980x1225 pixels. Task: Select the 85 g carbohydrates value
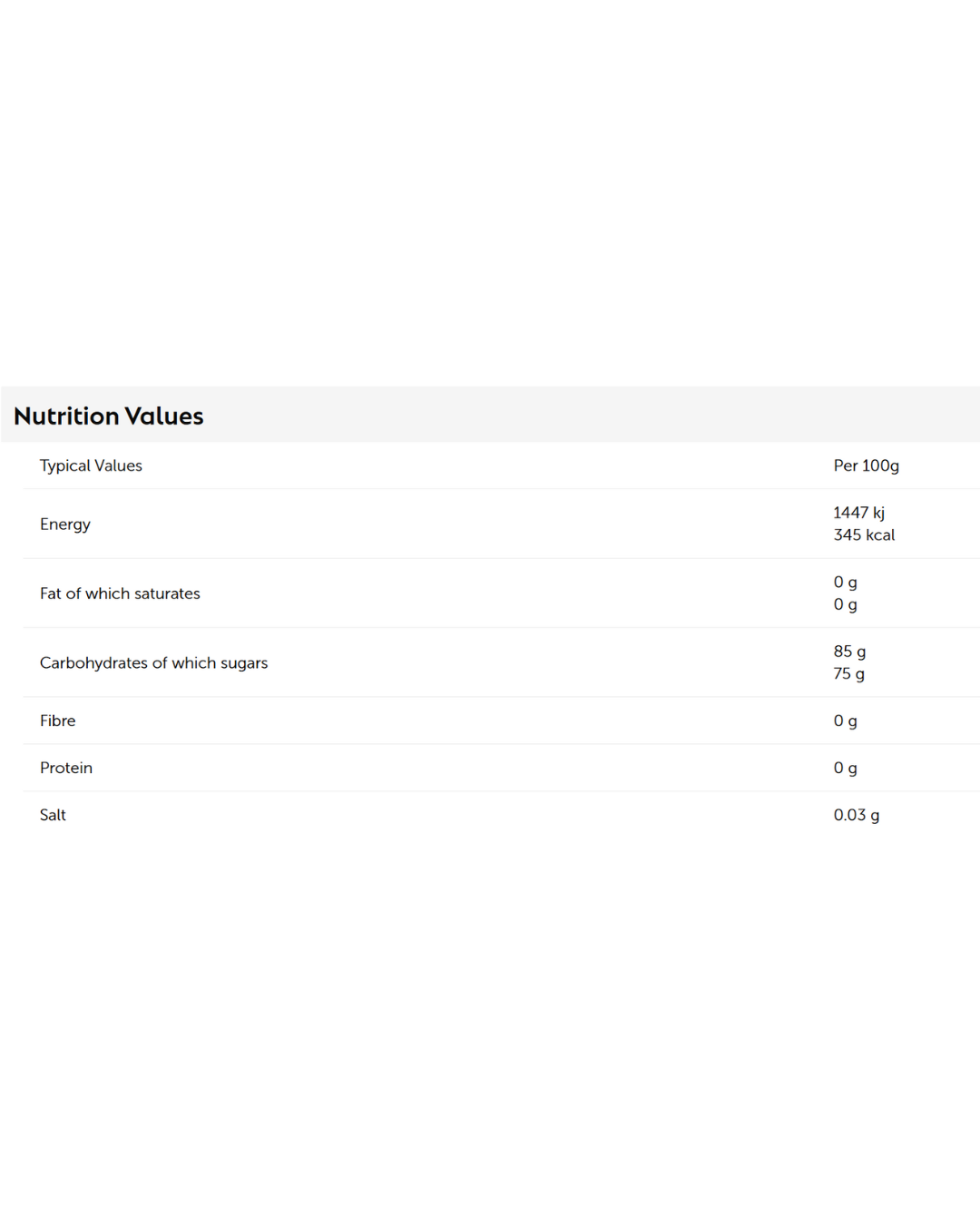pyautogui.click(x=849, y=652)
